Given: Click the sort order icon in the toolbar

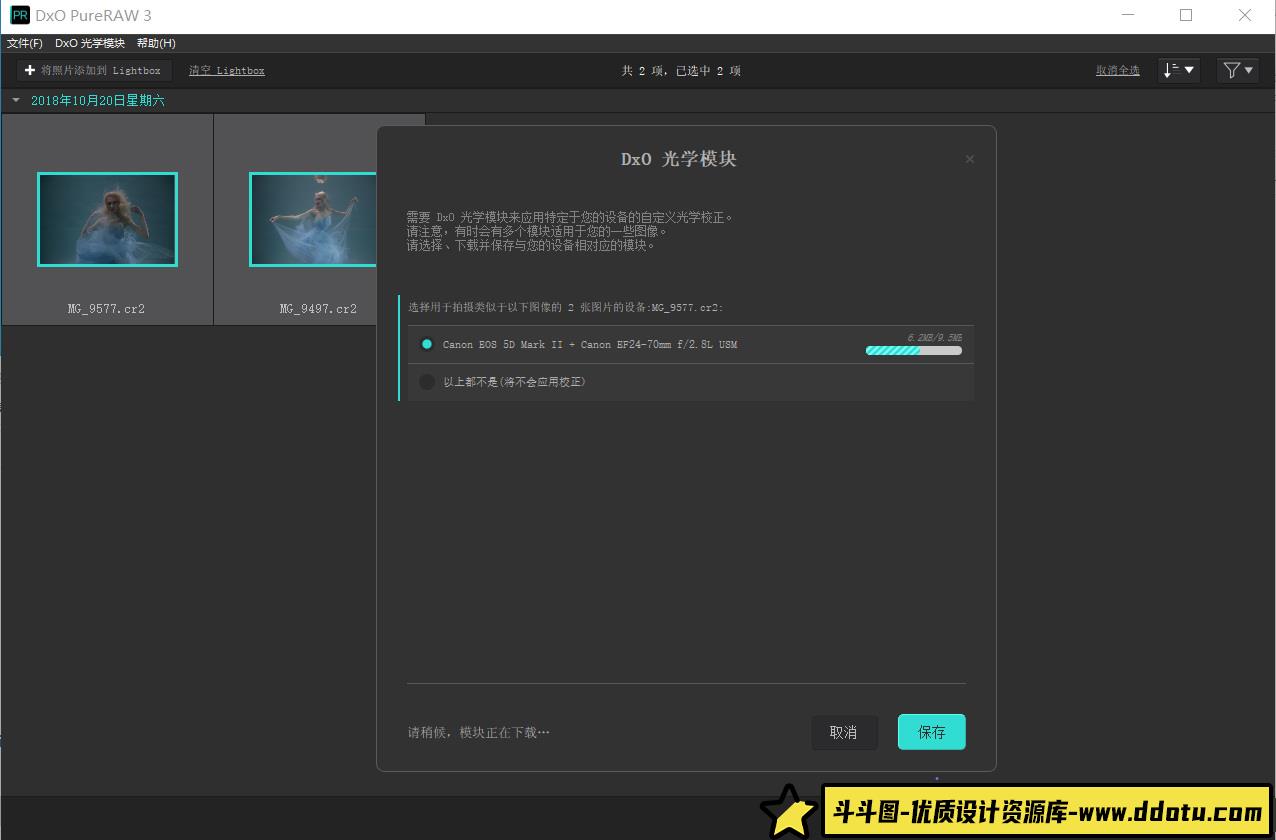Looking at the screenshot, I should tap(1173, 70).
